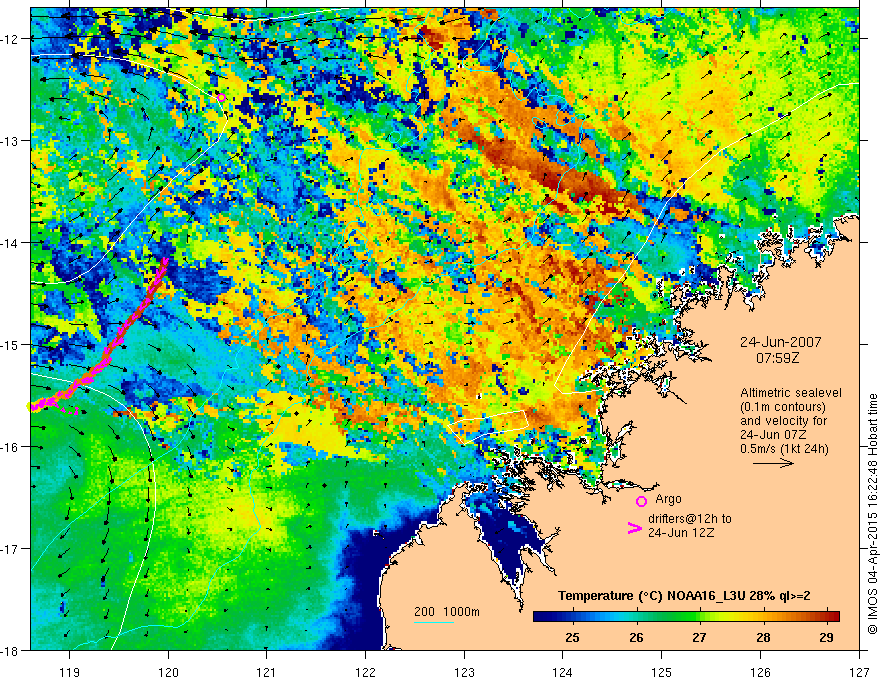Click the longitude axis label '124'
Image resolution: width=880 pixels, height=680 pixels.
pos(563,672)
